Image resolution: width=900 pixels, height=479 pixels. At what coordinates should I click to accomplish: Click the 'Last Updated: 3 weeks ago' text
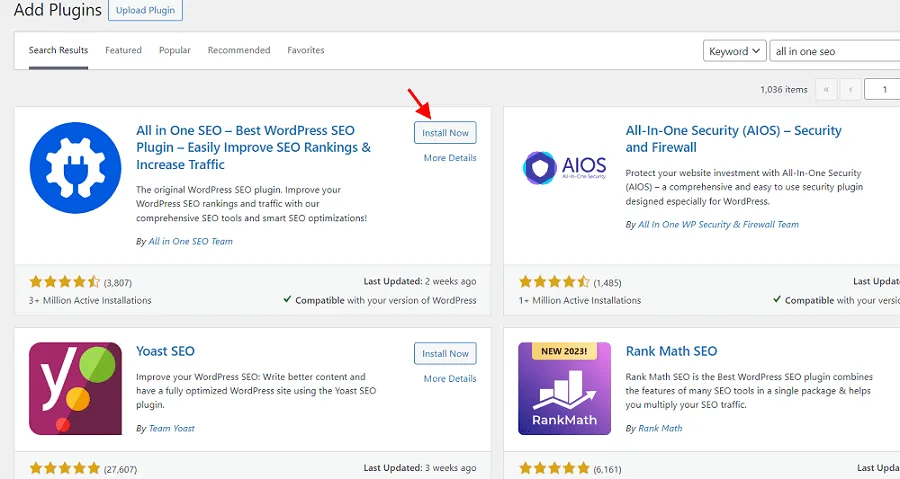(420, 468)
